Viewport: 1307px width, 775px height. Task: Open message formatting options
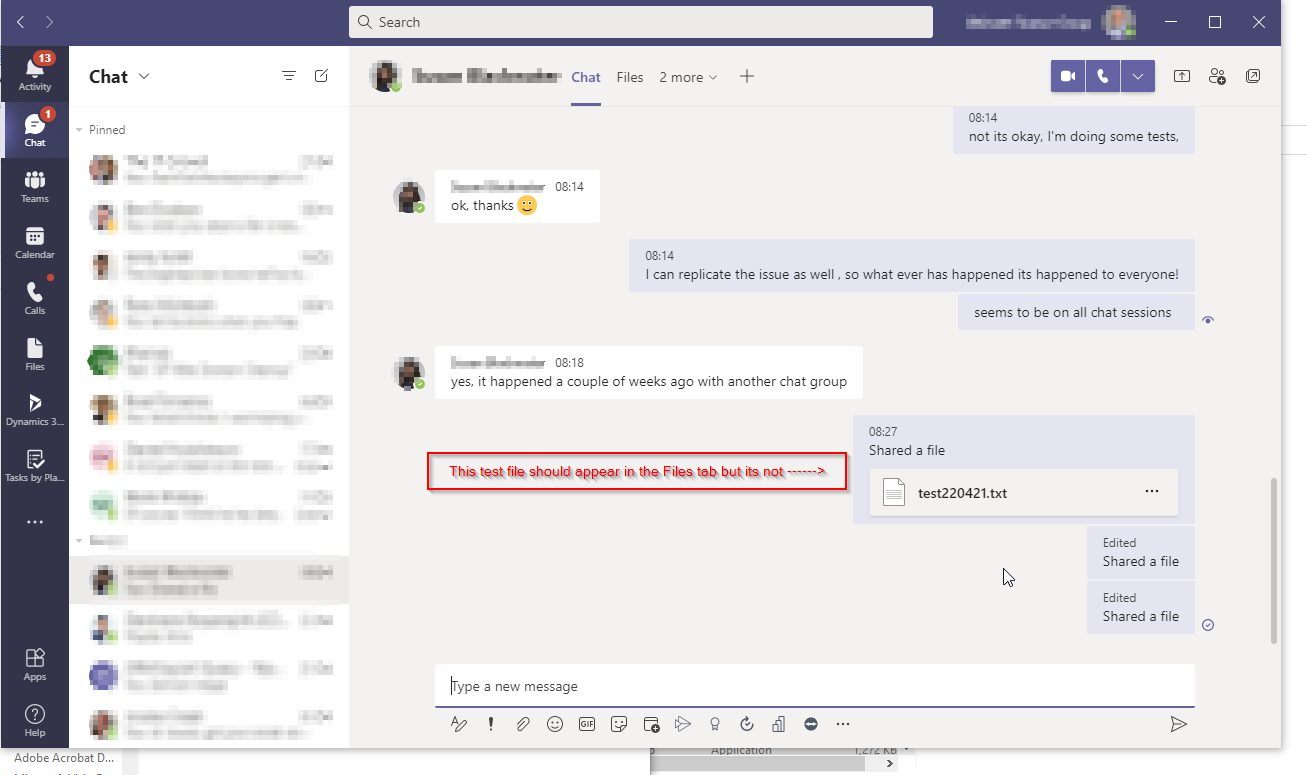[x=459, y=723]
